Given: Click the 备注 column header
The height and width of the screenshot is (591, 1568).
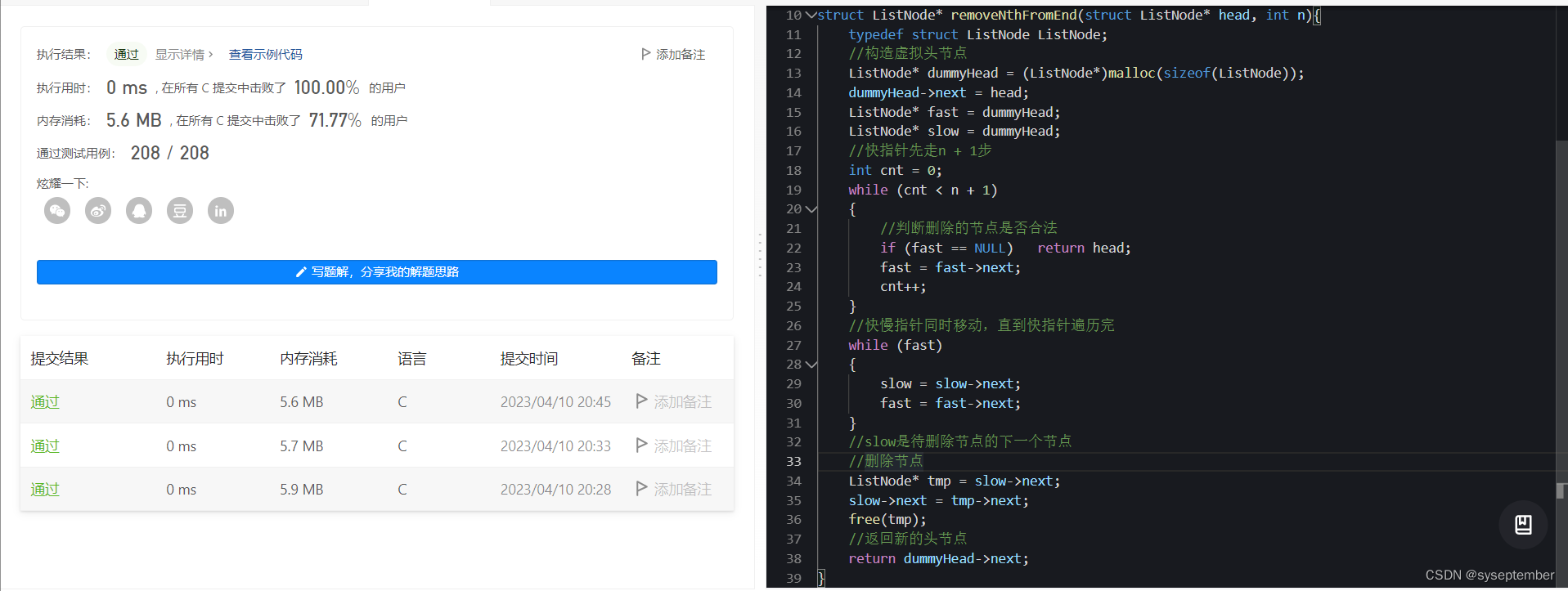Looking at the screenshot, I should click(x=645, y=358).
